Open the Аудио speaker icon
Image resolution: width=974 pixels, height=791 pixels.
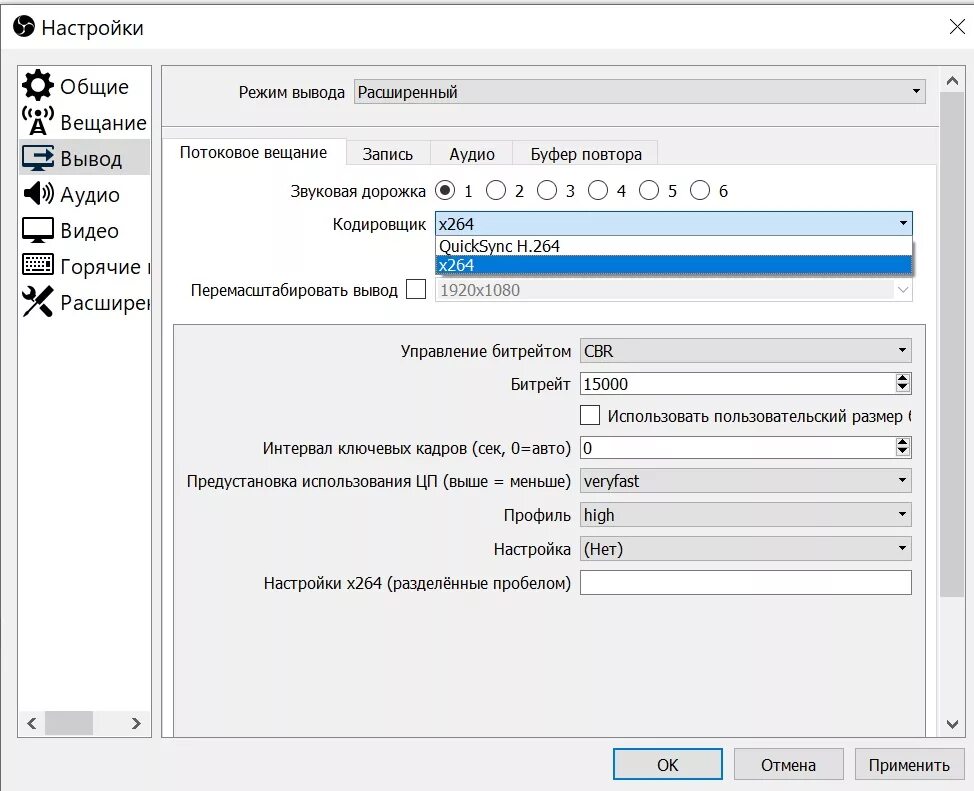pyautogui.click(x=38, y=194)
